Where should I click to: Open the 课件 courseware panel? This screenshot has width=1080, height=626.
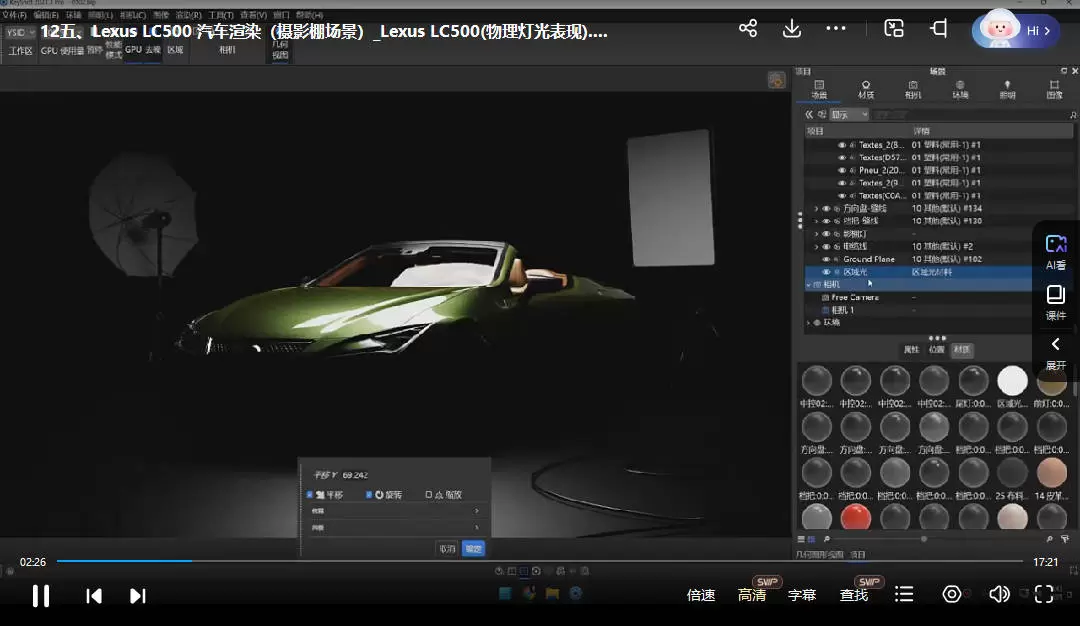click(1056, 303)
